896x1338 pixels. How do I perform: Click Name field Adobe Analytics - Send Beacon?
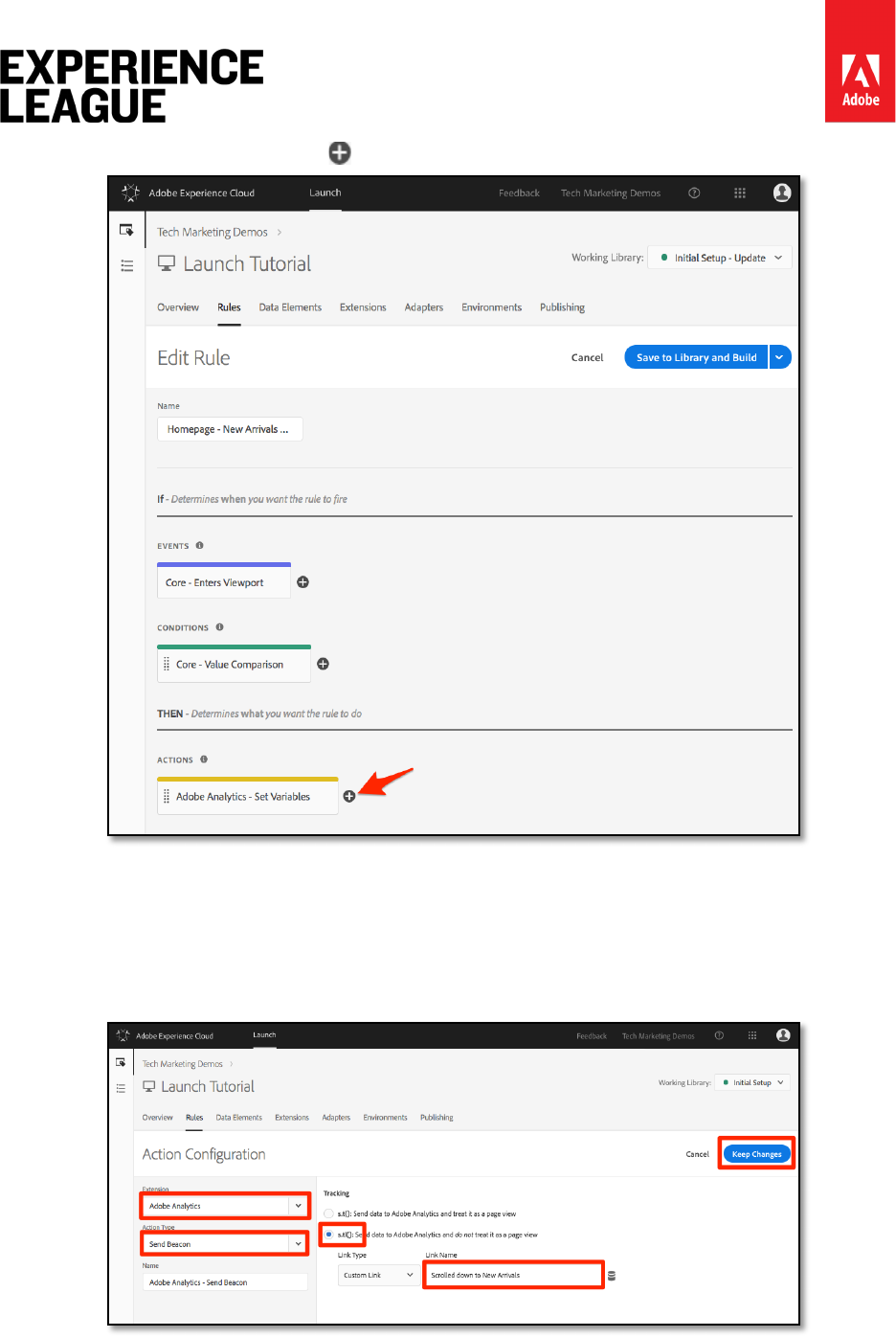click(225, 1282)
